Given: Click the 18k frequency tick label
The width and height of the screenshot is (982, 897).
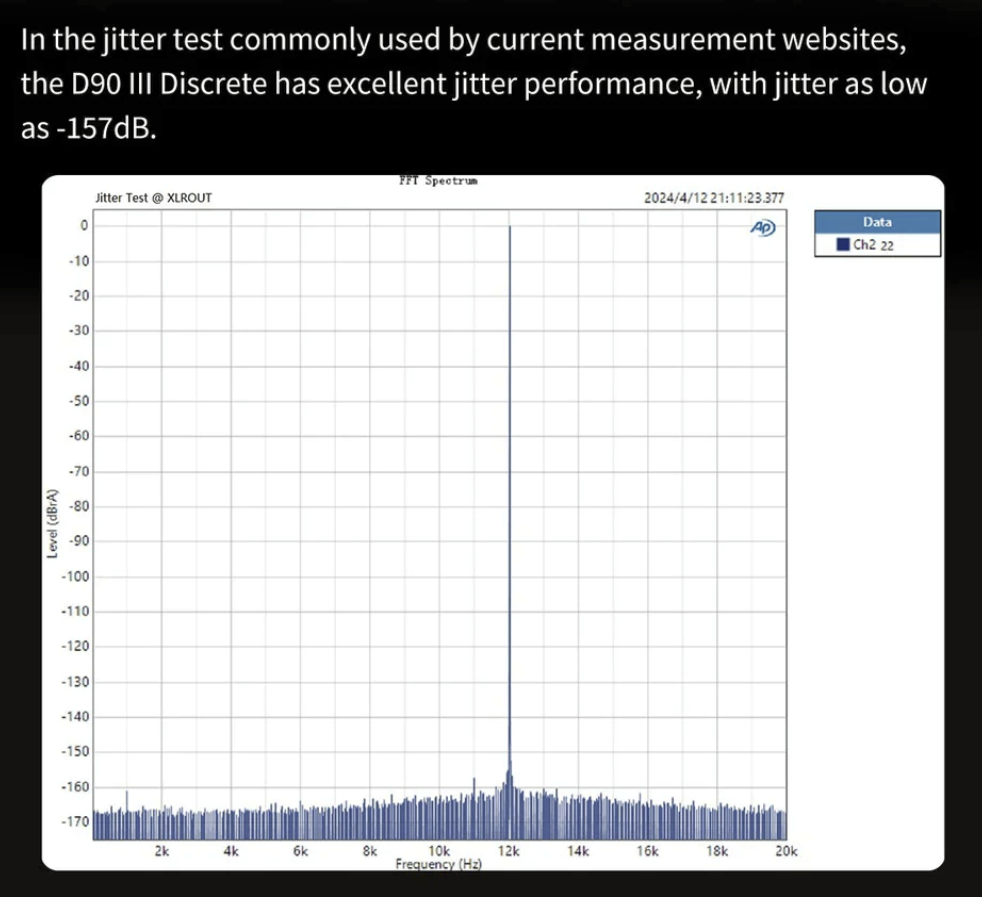Looking at the screenshot, I should tap(717, 851).
